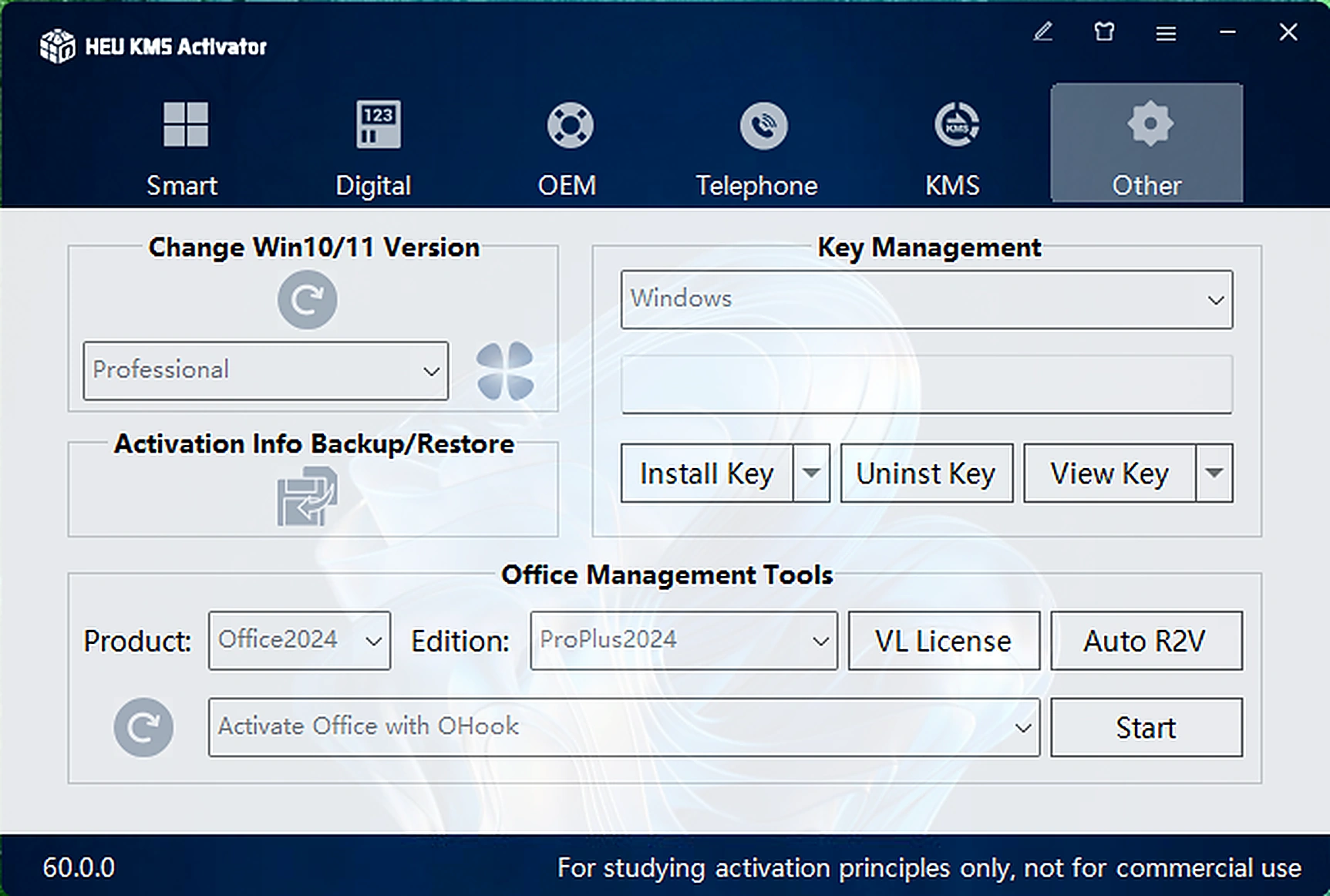
Task: Open the skin shirt icon in title bar
Action: point(1104,32)
